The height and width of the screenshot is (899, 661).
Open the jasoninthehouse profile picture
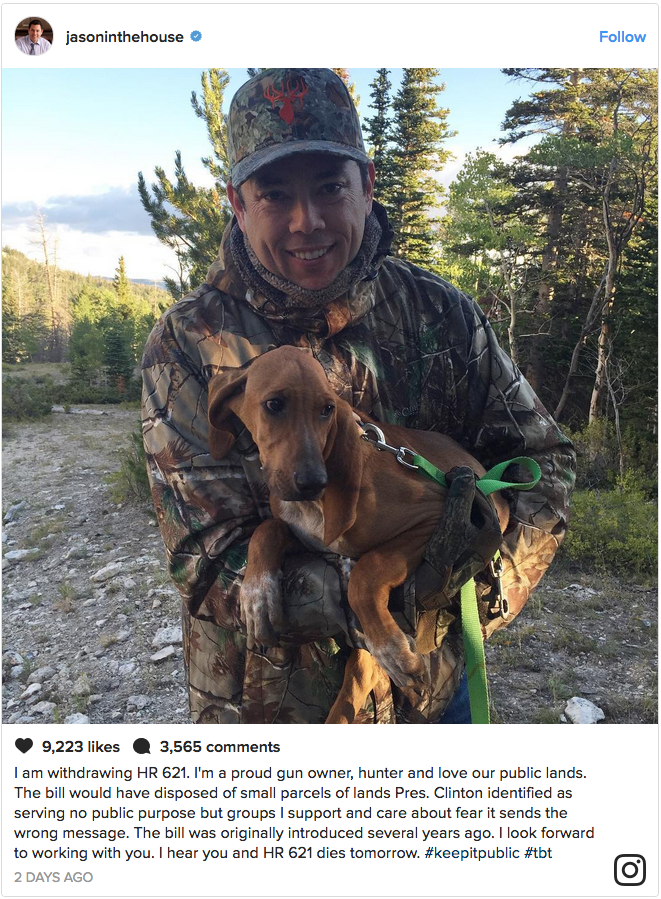pyautogui.click(x=33, y=36)
